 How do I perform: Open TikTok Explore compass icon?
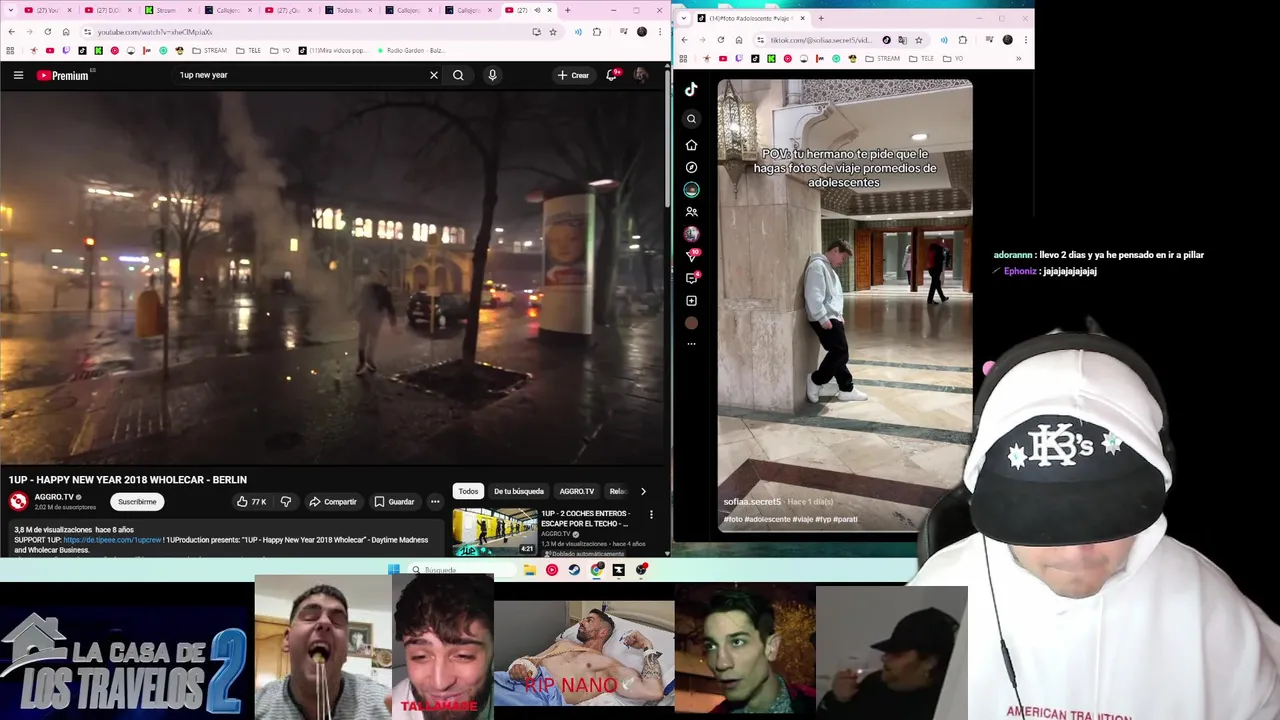[x=691, y=167]
